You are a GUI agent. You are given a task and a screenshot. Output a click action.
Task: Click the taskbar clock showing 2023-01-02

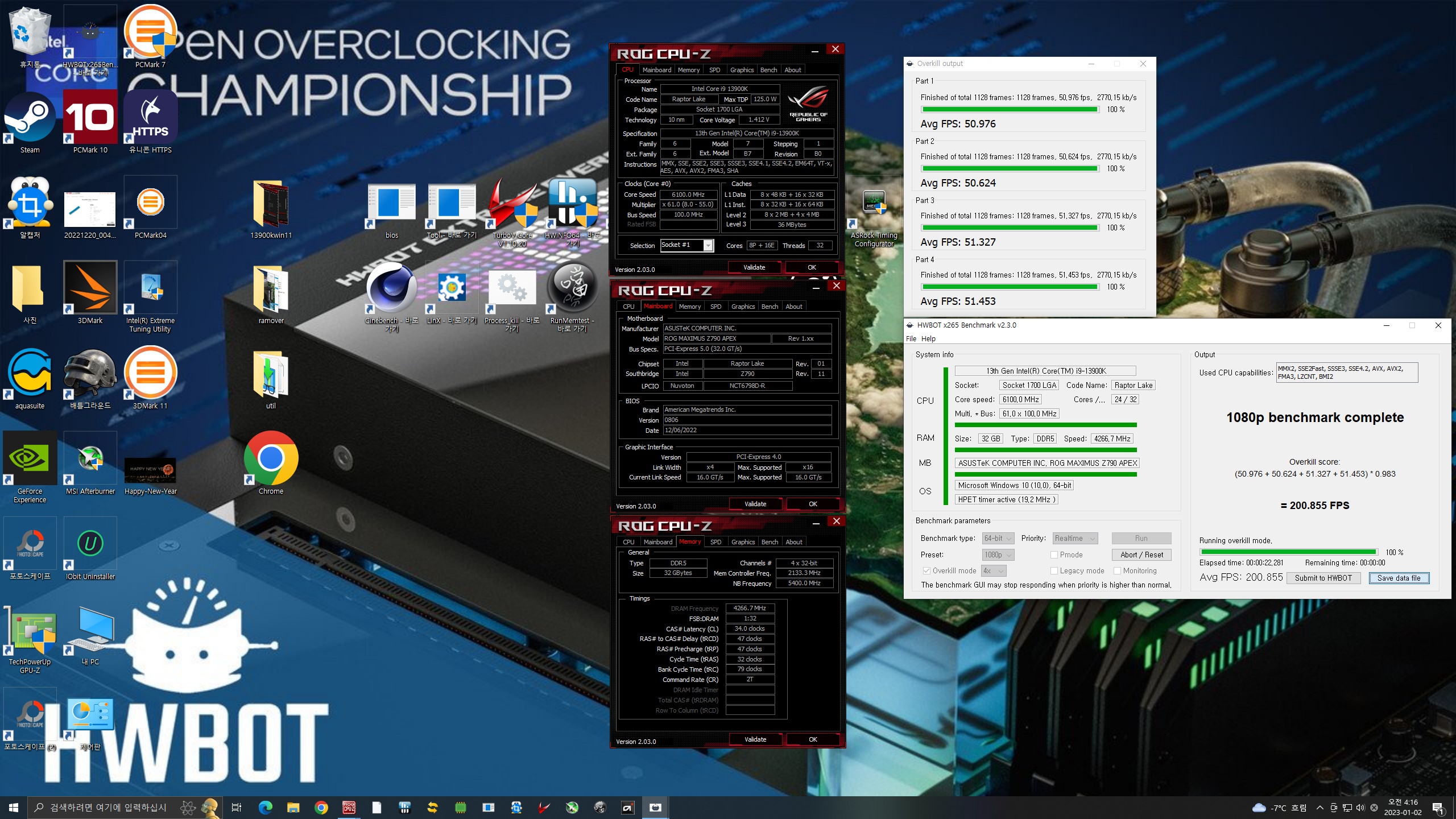(1403, 808)
